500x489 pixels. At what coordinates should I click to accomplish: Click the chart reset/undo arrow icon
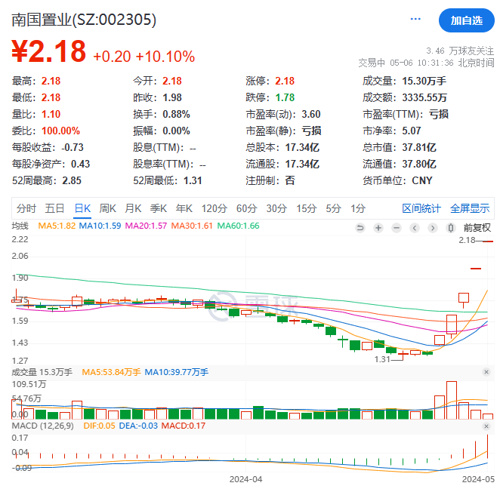[x=360, y=228]
